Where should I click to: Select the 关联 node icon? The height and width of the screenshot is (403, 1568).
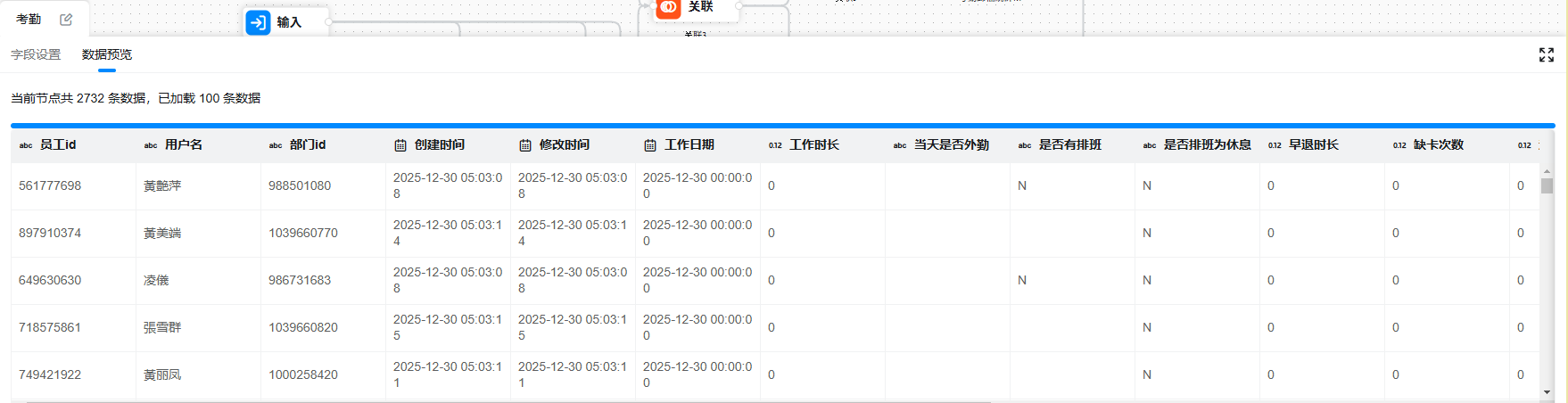668,7
